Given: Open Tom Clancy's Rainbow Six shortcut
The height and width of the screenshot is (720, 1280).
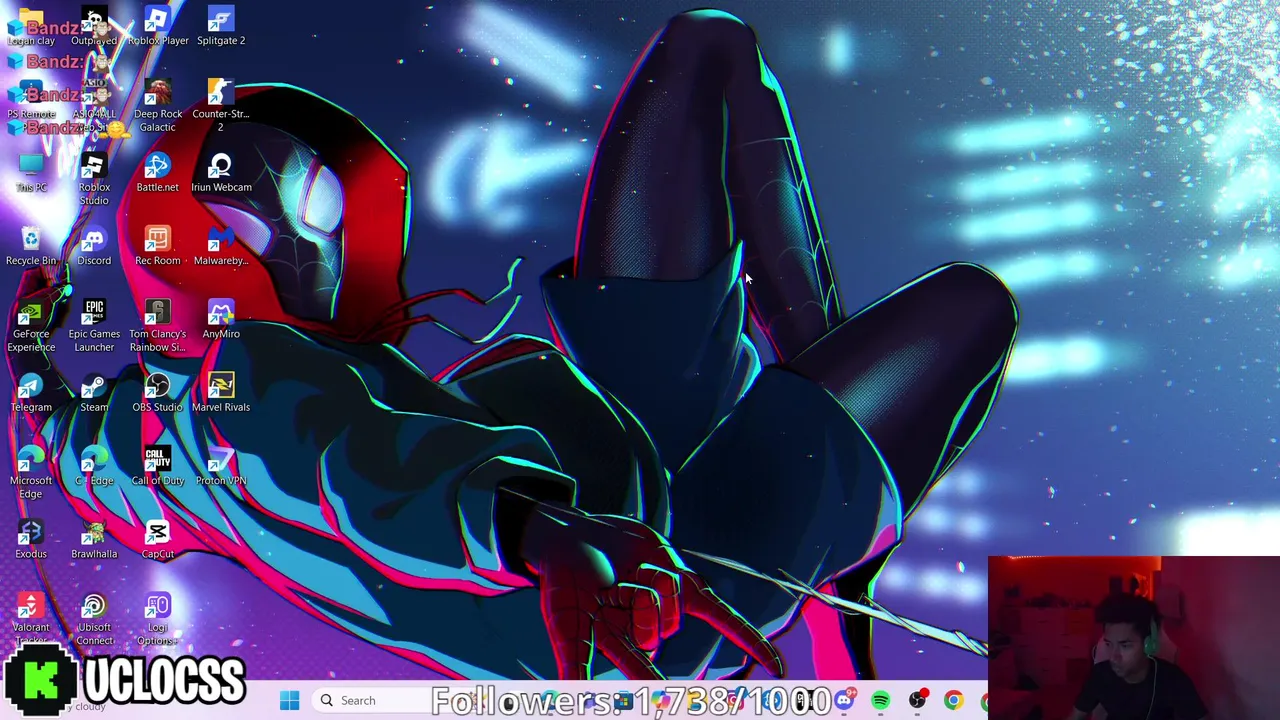Looking at the screenshot, I should [x=157, y=327].
